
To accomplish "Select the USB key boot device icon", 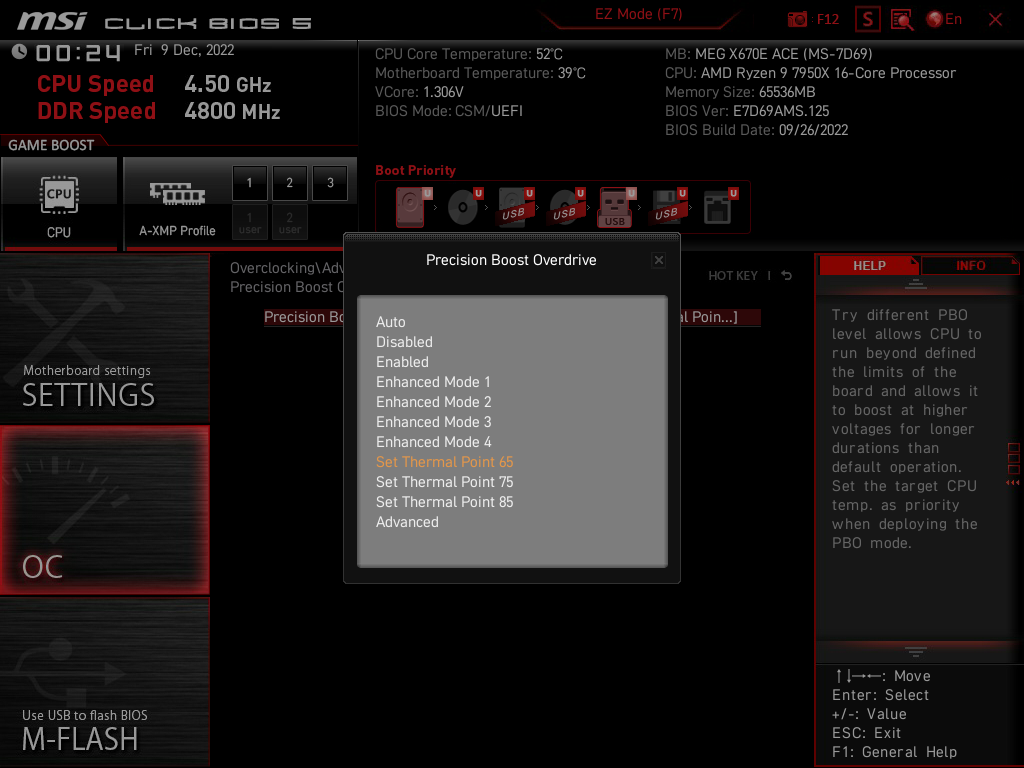I will pos(616,207).
